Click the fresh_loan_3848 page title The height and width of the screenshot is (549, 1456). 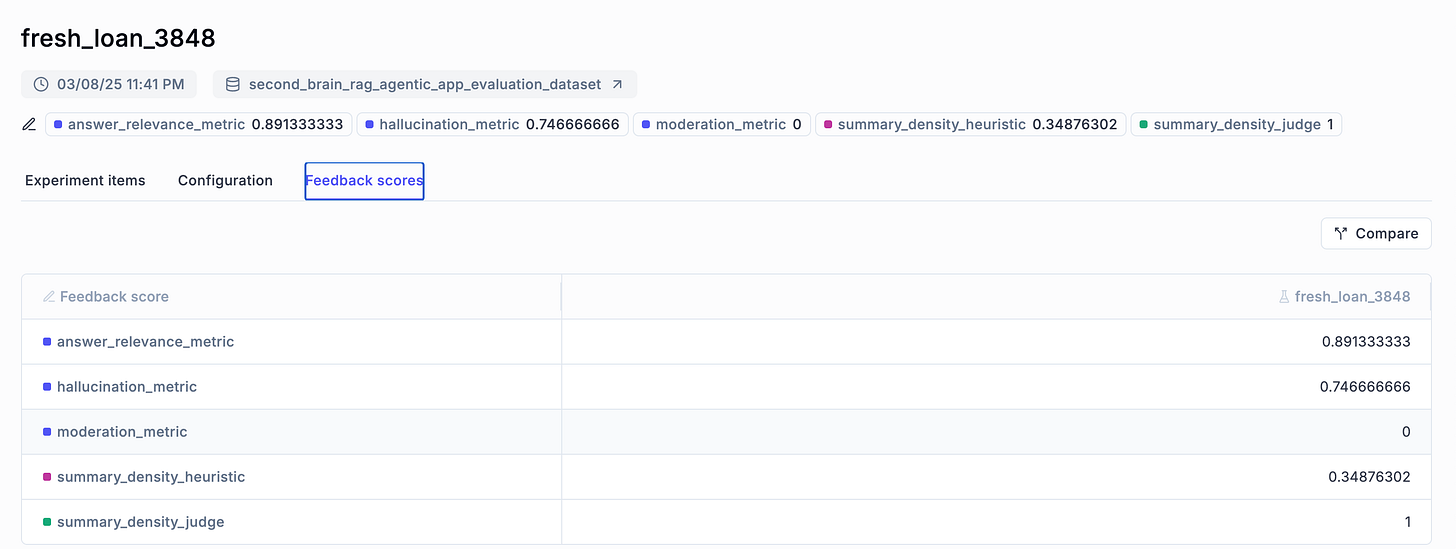coord(118,38)
